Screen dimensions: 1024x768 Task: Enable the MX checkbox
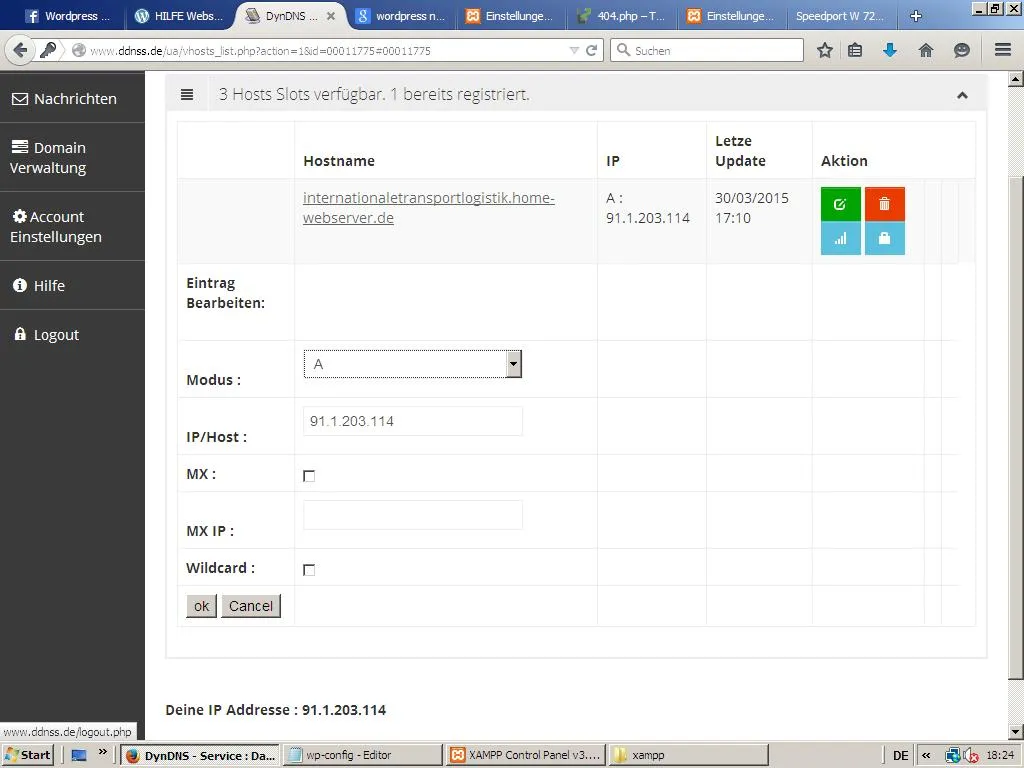click(309, 476)
